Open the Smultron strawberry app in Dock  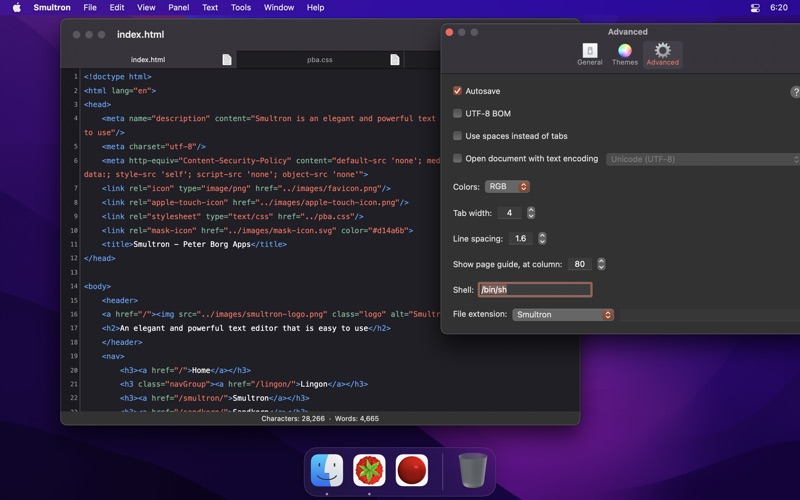click(369, 470)
